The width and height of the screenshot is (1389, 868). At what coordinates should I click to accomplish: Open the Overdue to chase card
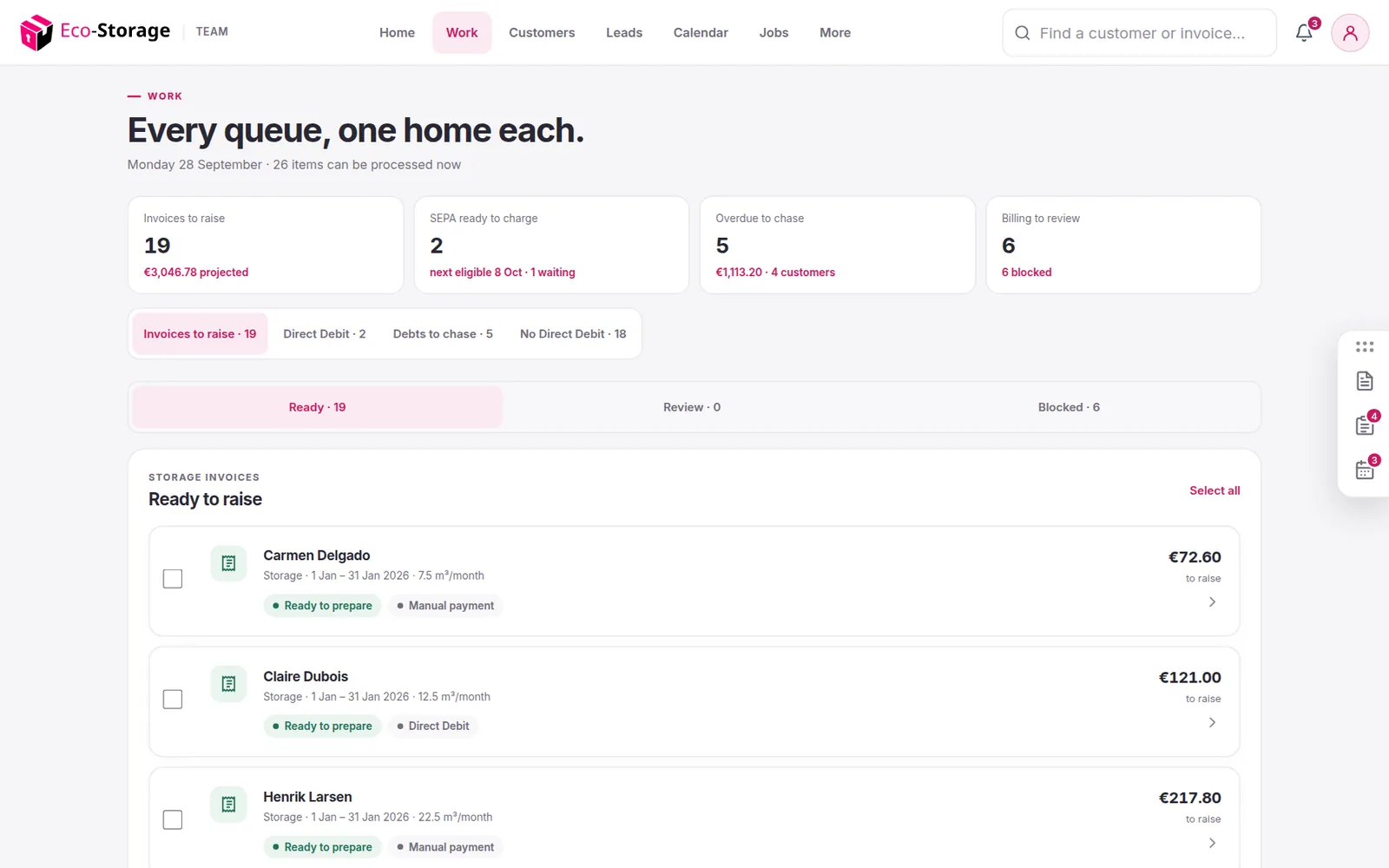[838, 245]
